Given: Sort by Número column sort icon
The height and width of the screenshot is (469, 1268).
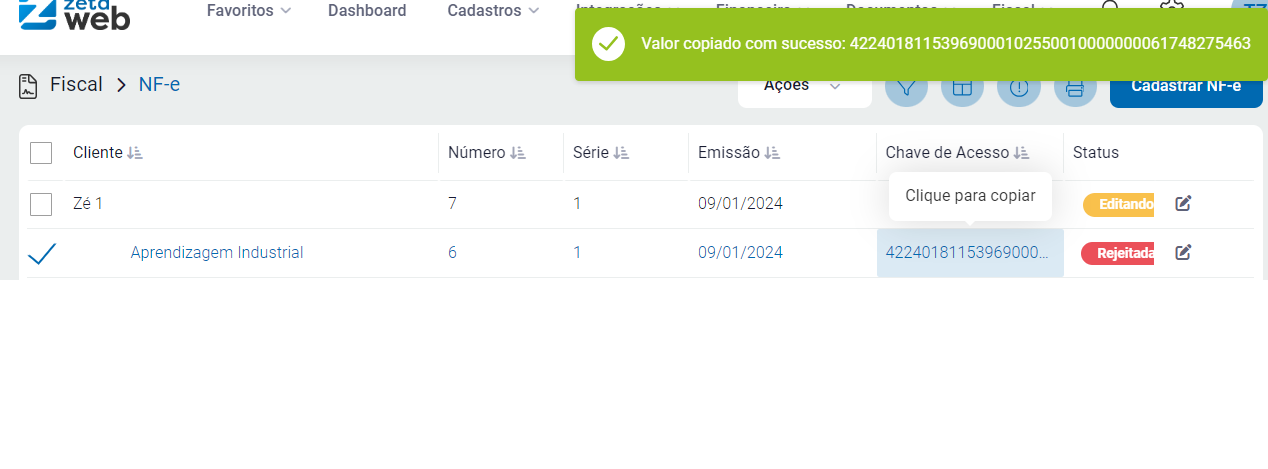Looking at the screenshot, I should pyautogui.click(x=518, y=153).
